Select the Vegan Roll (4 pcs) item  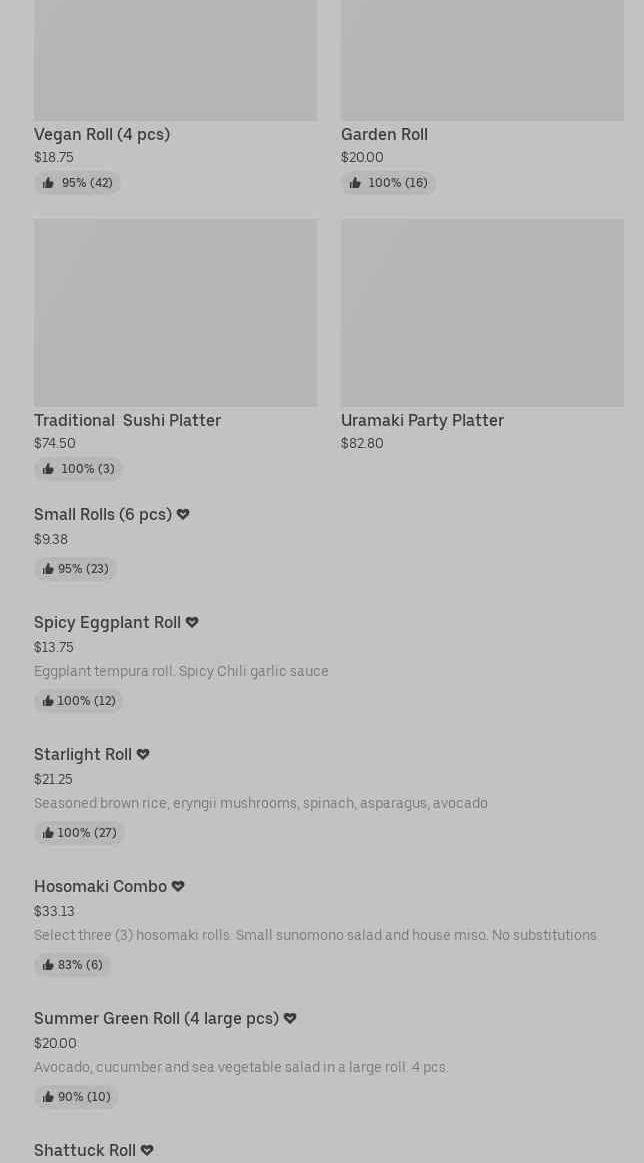click(102, 134)
